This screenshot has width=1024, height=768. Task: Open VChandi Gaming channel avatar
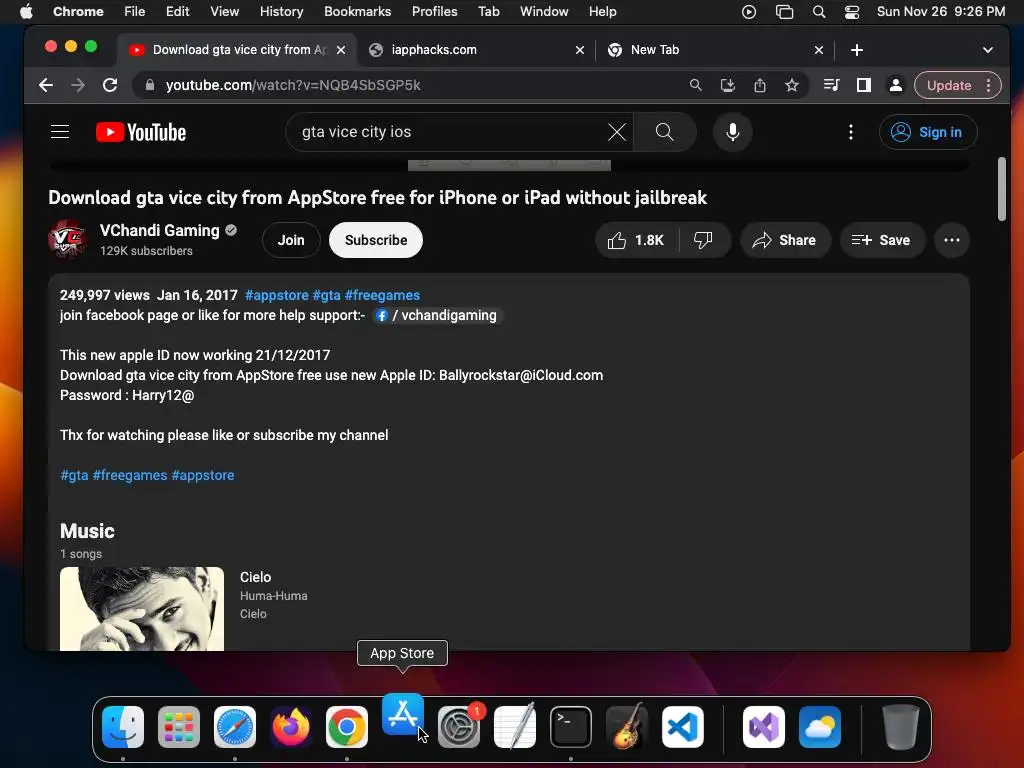[67, 240]
